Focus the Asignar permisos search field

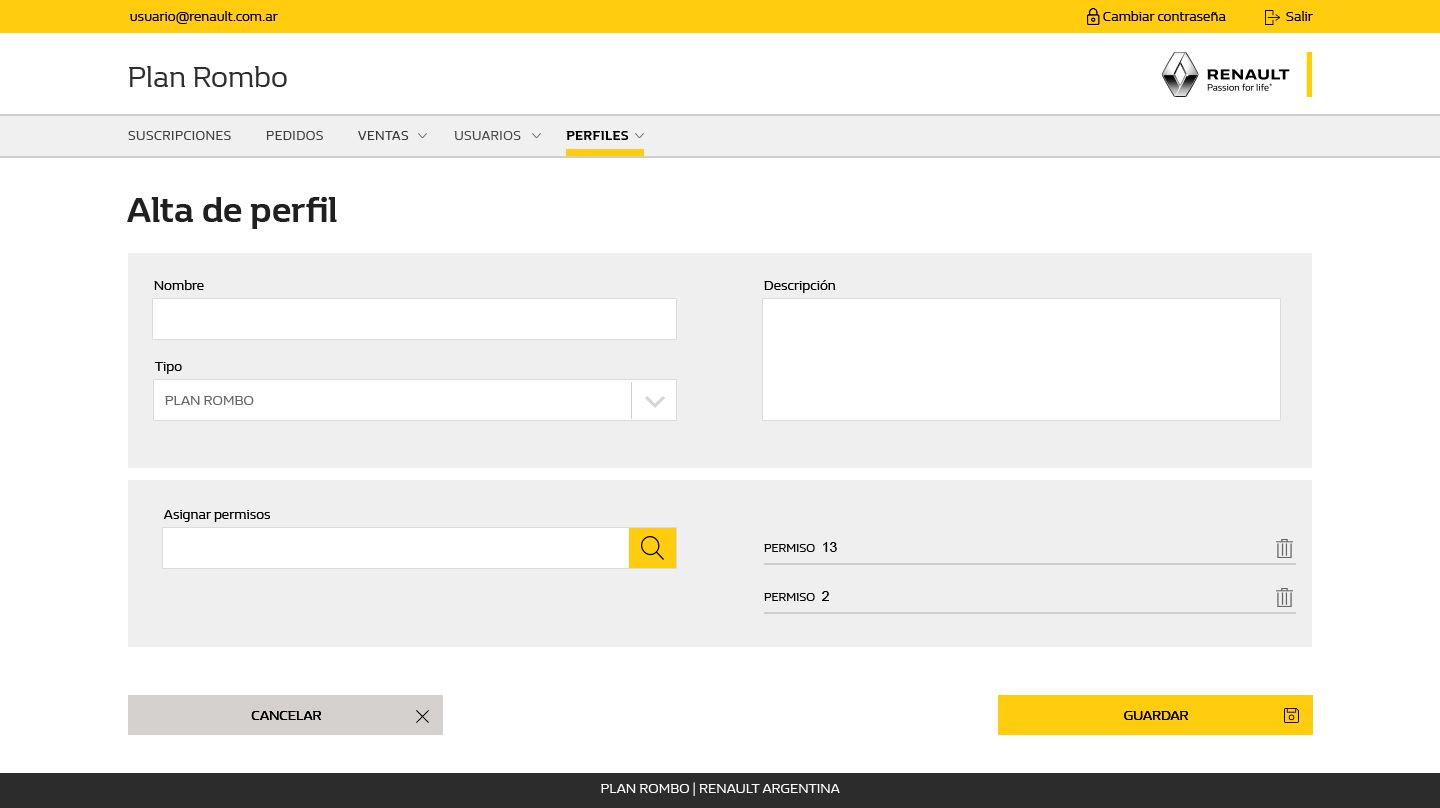pyautogui.click(x=395, y=548)
